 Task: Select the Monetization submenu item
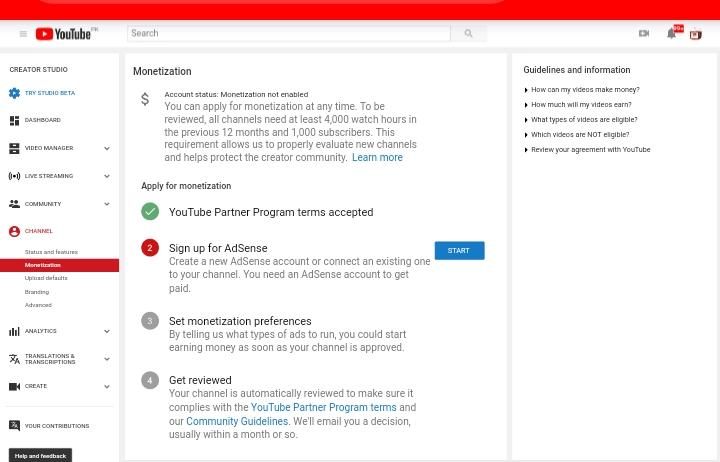[x=59, y=265]
